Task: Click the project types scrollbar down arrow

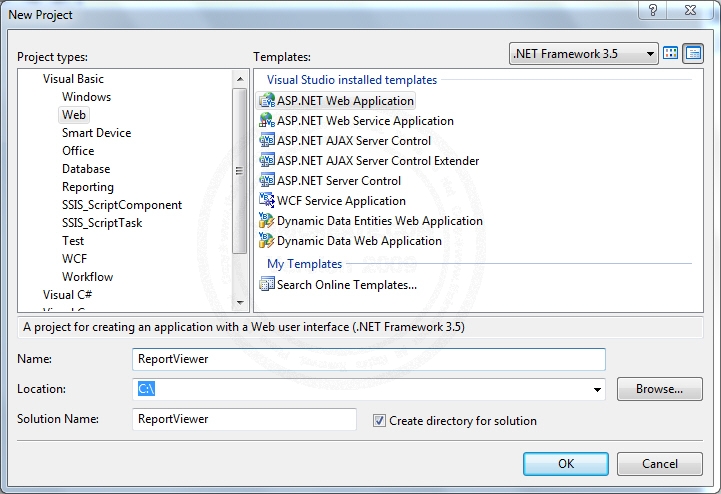Action: pos(240,301)
